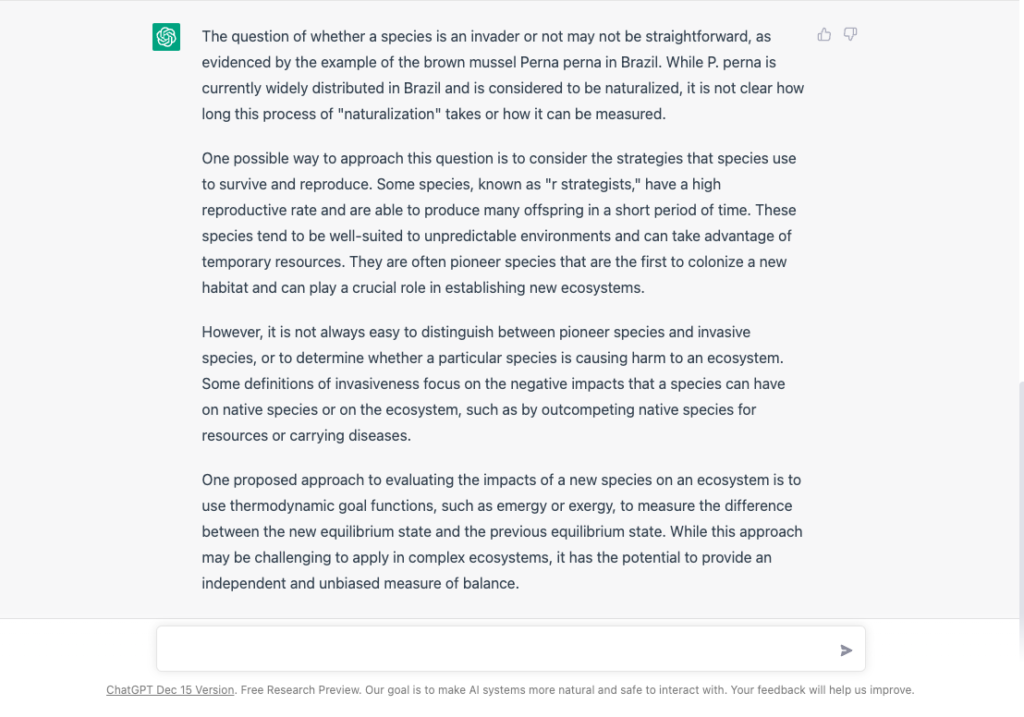Click the paragraph starting "The question of whether"
Image resolution: width=1024 pixels, height=717 pixels.
(502, 75)
